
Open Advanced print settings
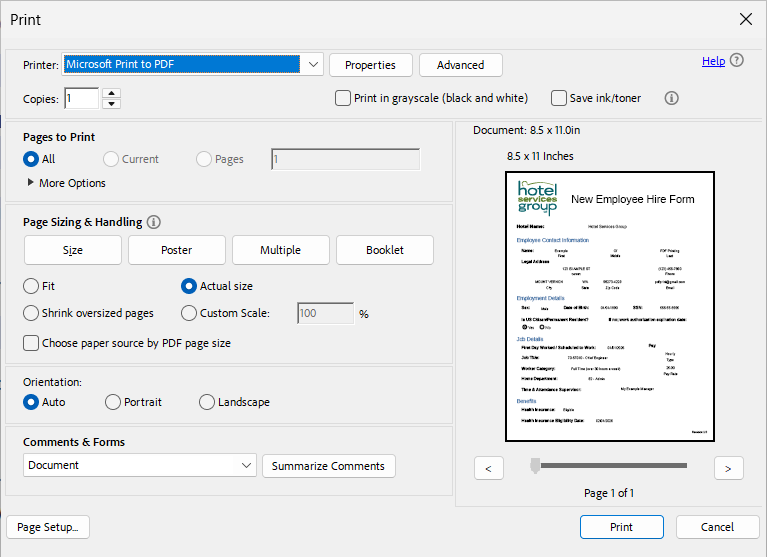[461, 65]
